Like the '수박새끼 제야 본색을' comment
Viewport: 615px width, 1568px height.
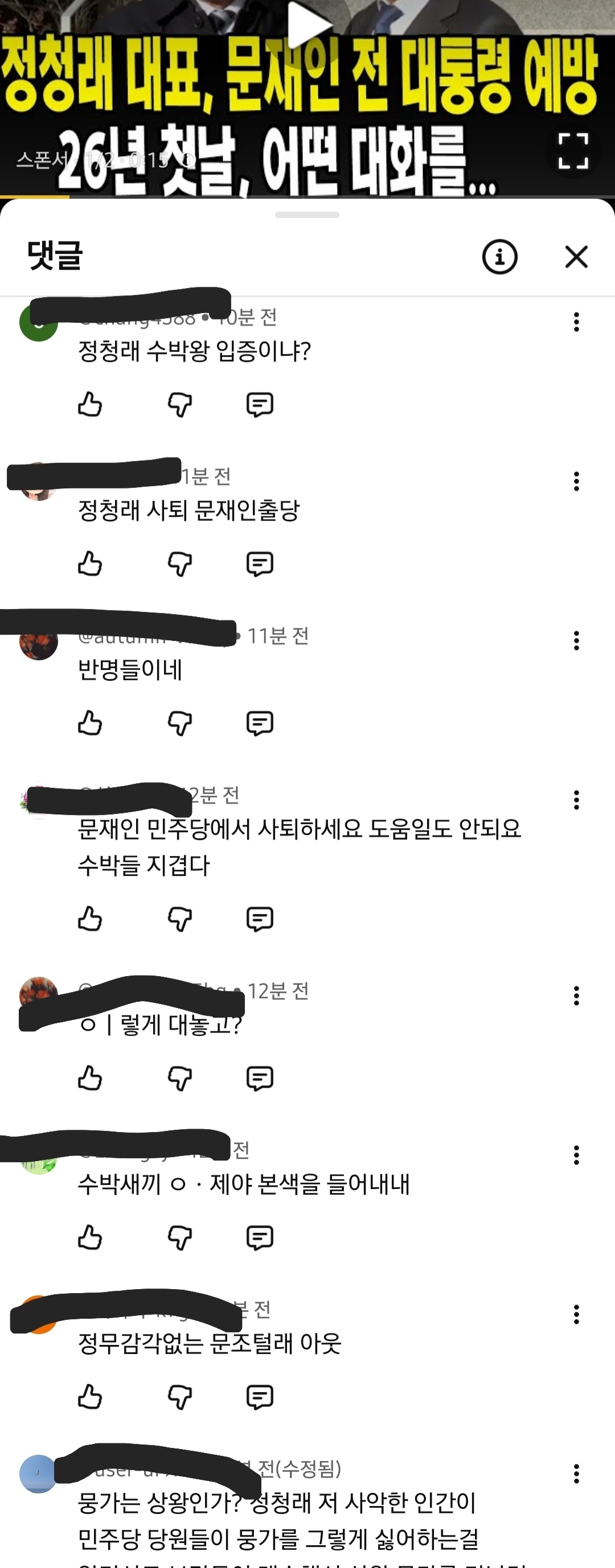90,1237
